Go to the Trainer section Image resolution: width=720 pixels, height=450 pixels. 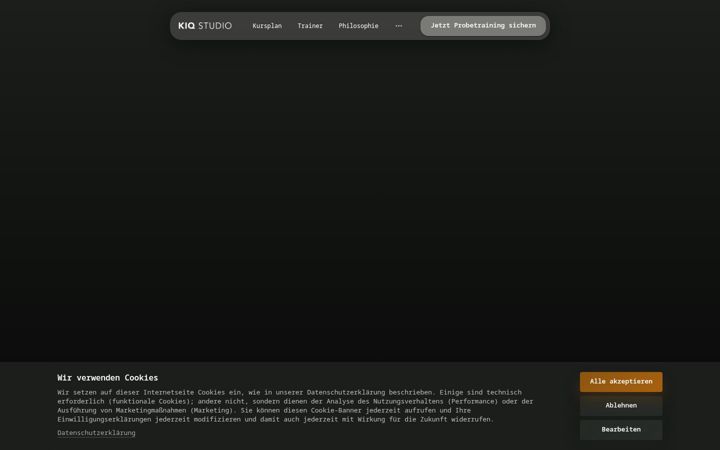coord(310,26)
